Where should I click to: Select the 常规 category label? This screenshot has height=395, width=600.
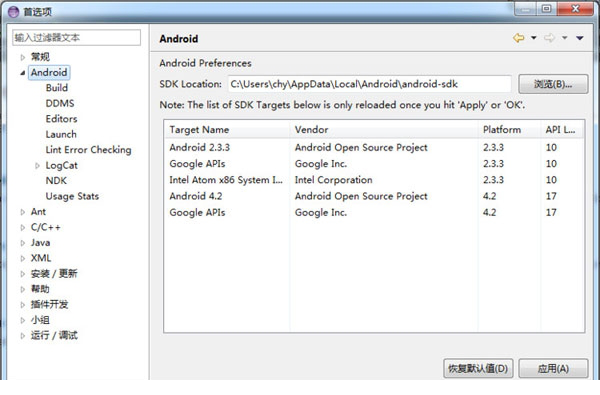(40, 57)
